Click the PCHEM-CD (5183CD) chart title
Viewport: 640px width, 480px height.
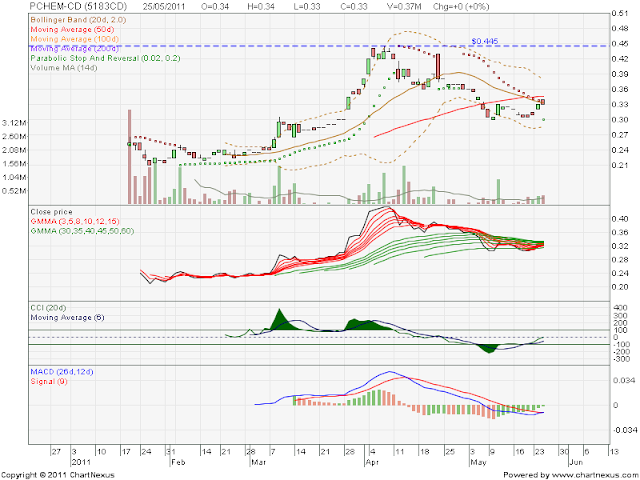78,7
